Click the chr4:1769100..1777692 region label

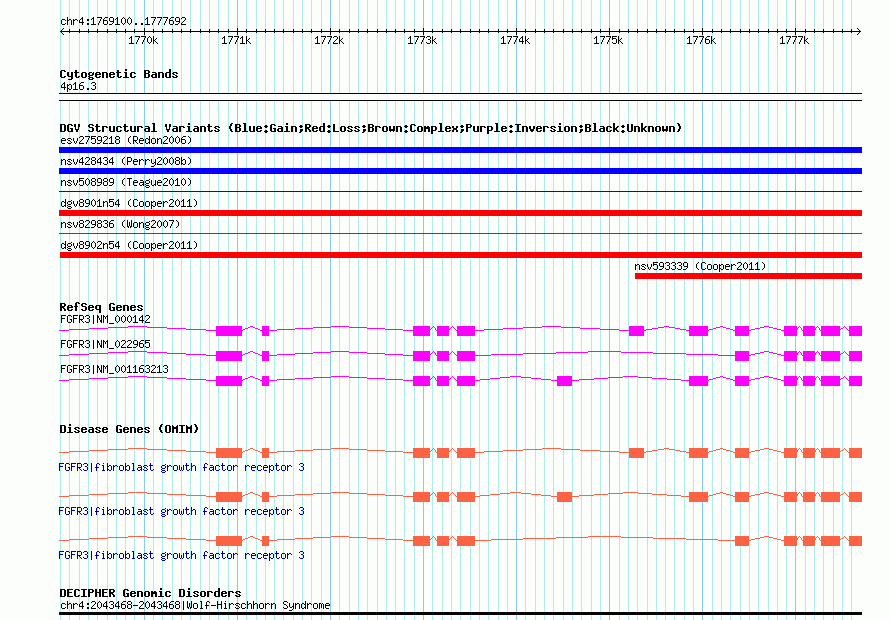click(x=123, y=21)
